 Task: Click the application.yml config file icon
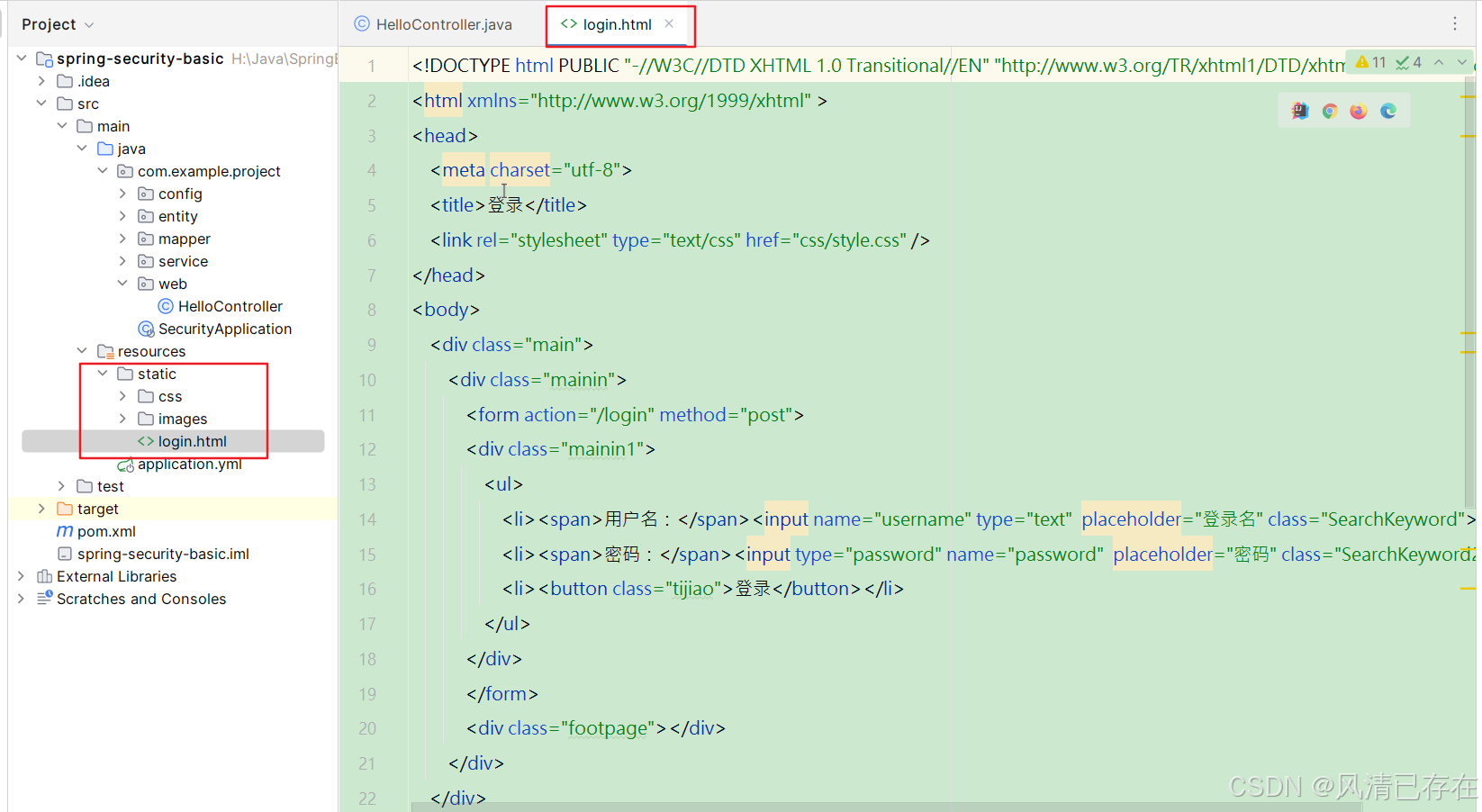click(125, 465)
